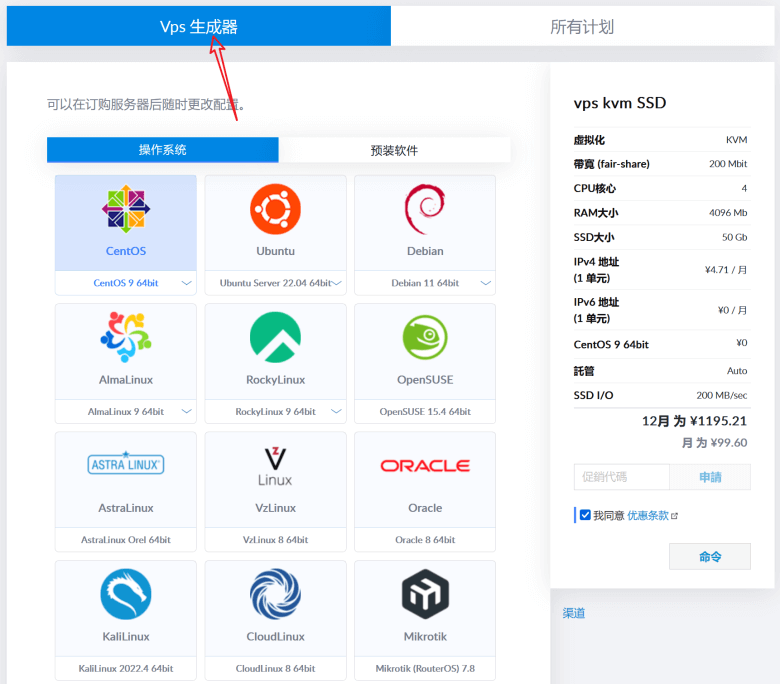780x684 pixels.
Task: Click external link icon beside 优惠条款
Action: pos(675,516)
